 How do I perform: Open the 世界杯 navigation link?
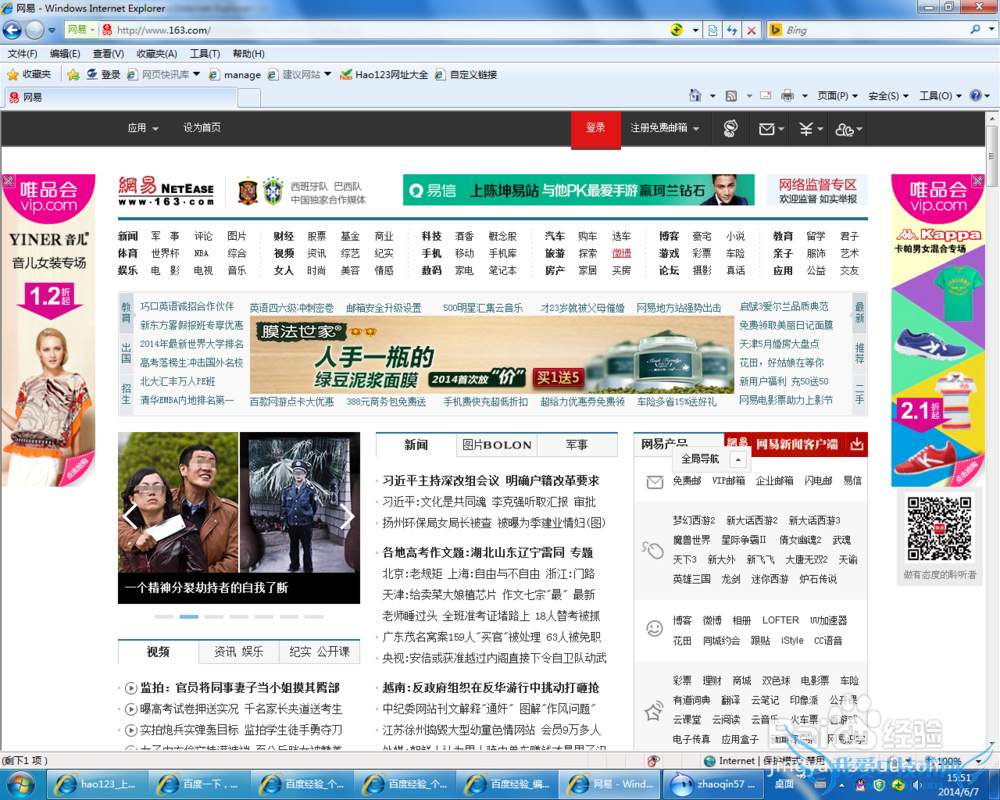[x=165, y=253]
